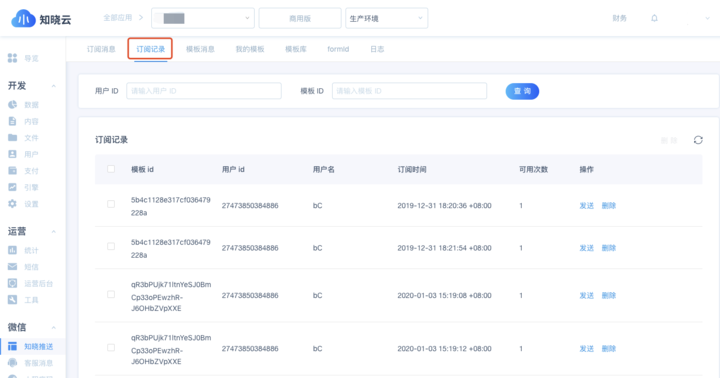Viewport: 720px width, 378px height.
Task: Click 发送 for the 18:21:54 record
Action: tap(586, 248)
